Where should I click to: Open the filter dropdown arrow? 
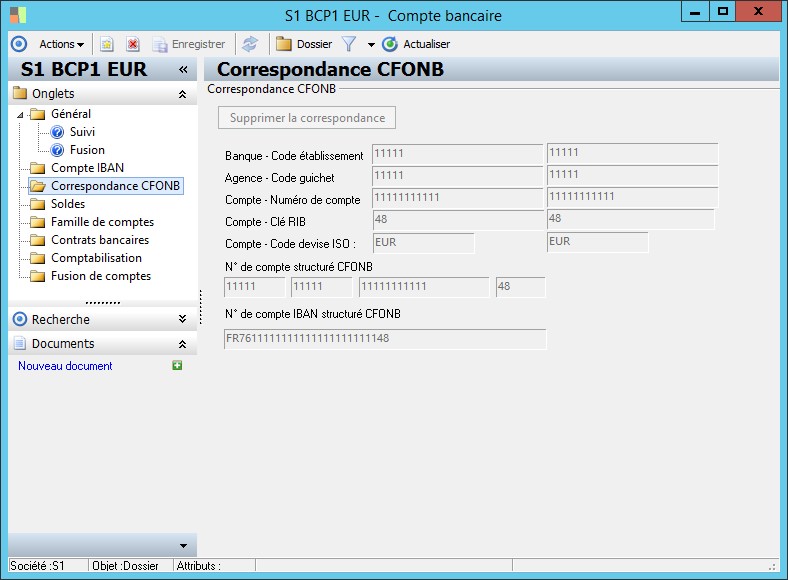[x=371, y=45]
